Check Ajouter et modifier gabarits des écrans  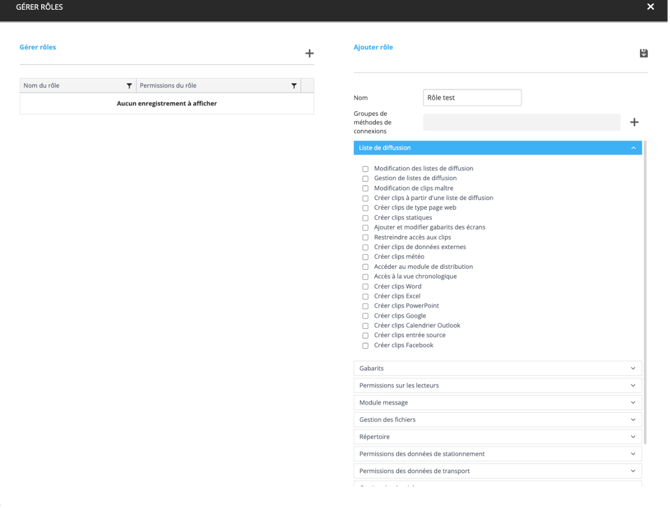(365, 228)
